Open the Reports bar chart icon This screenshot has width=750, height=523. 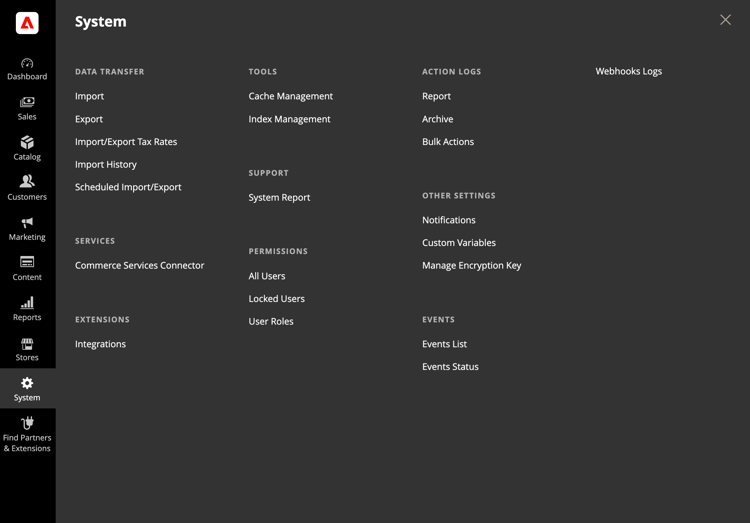[27, 302]
